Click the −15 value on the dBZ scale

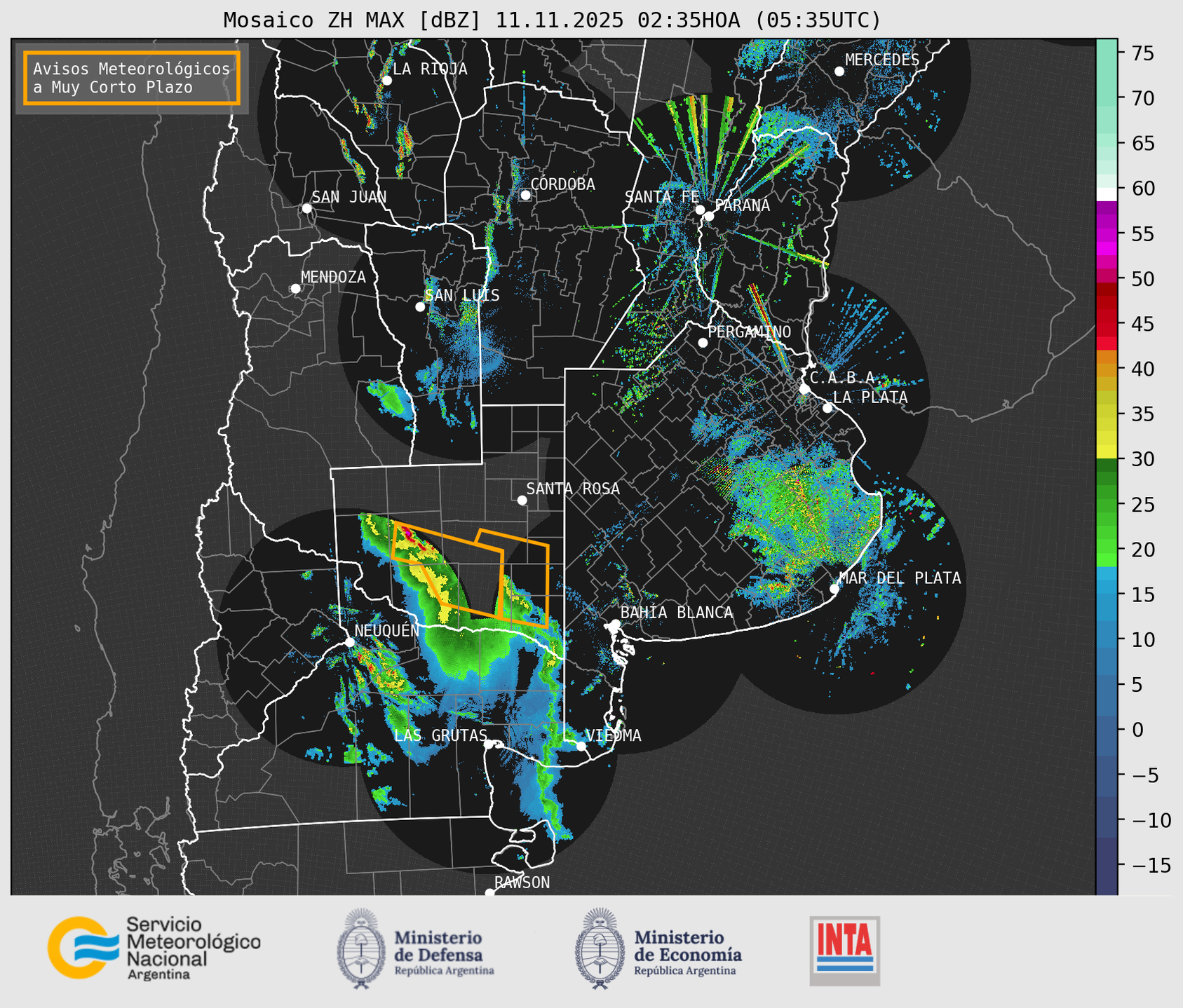(1151, 865)
